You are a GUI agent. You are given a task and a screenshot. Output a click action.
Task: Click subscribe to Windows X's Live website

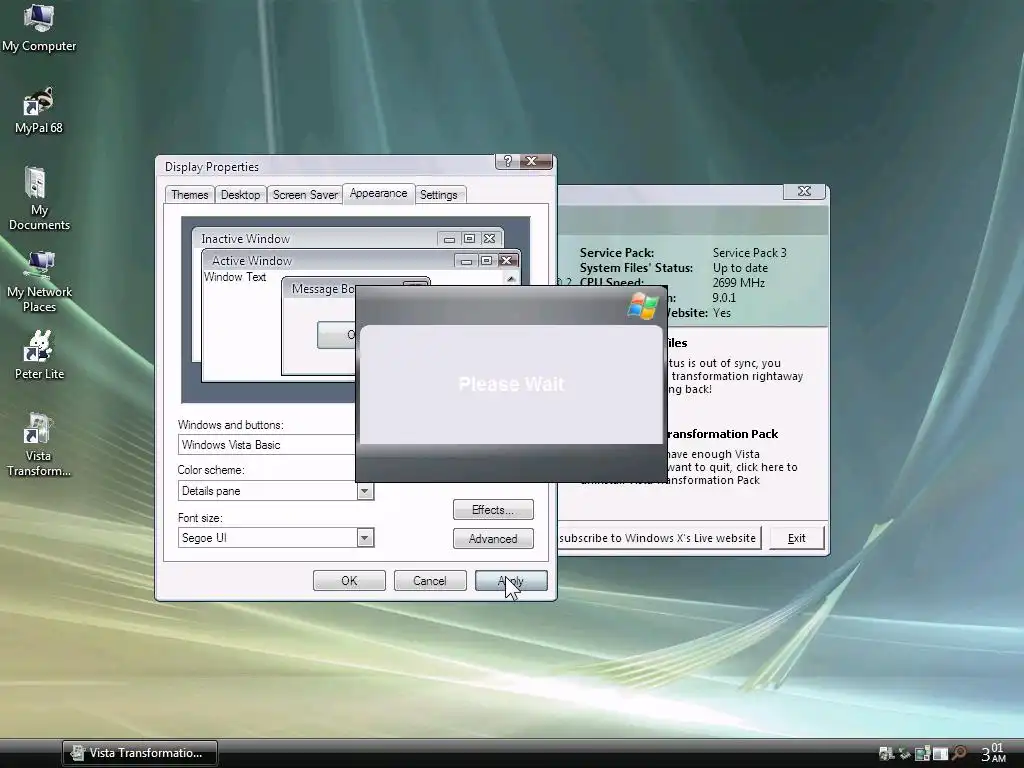(658, 538)
